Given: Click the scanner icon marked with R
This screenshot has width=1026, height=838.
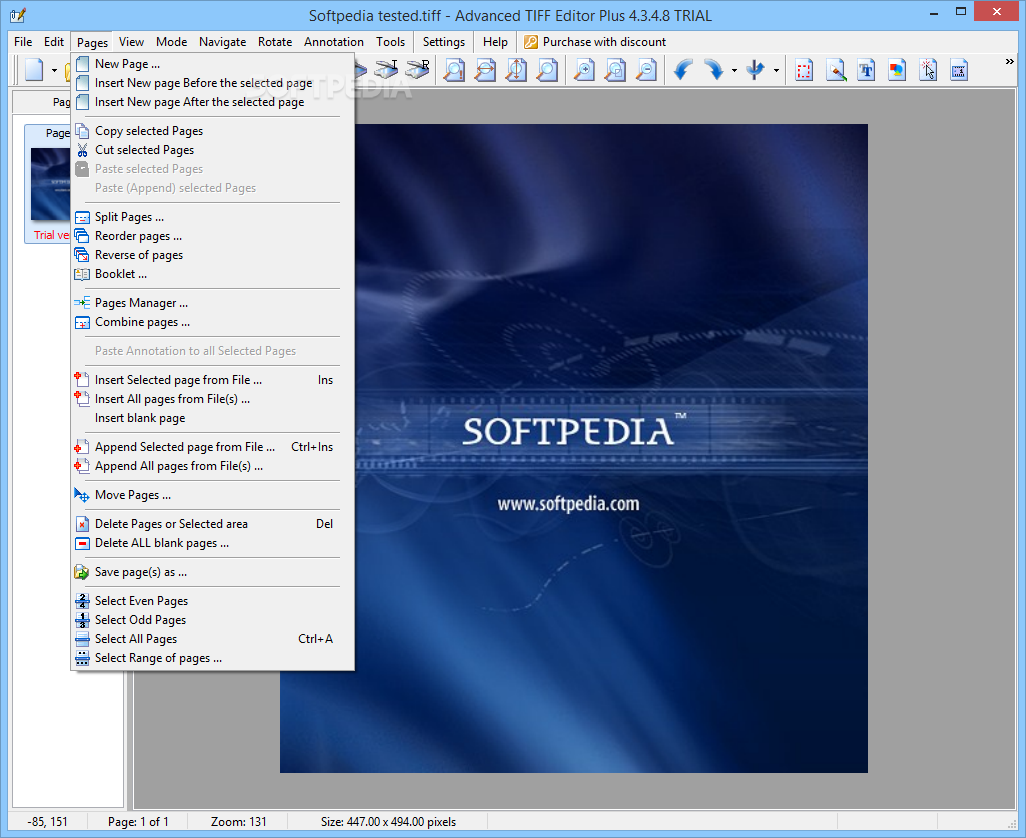Looking at the screenshot, I should (417, 69).
